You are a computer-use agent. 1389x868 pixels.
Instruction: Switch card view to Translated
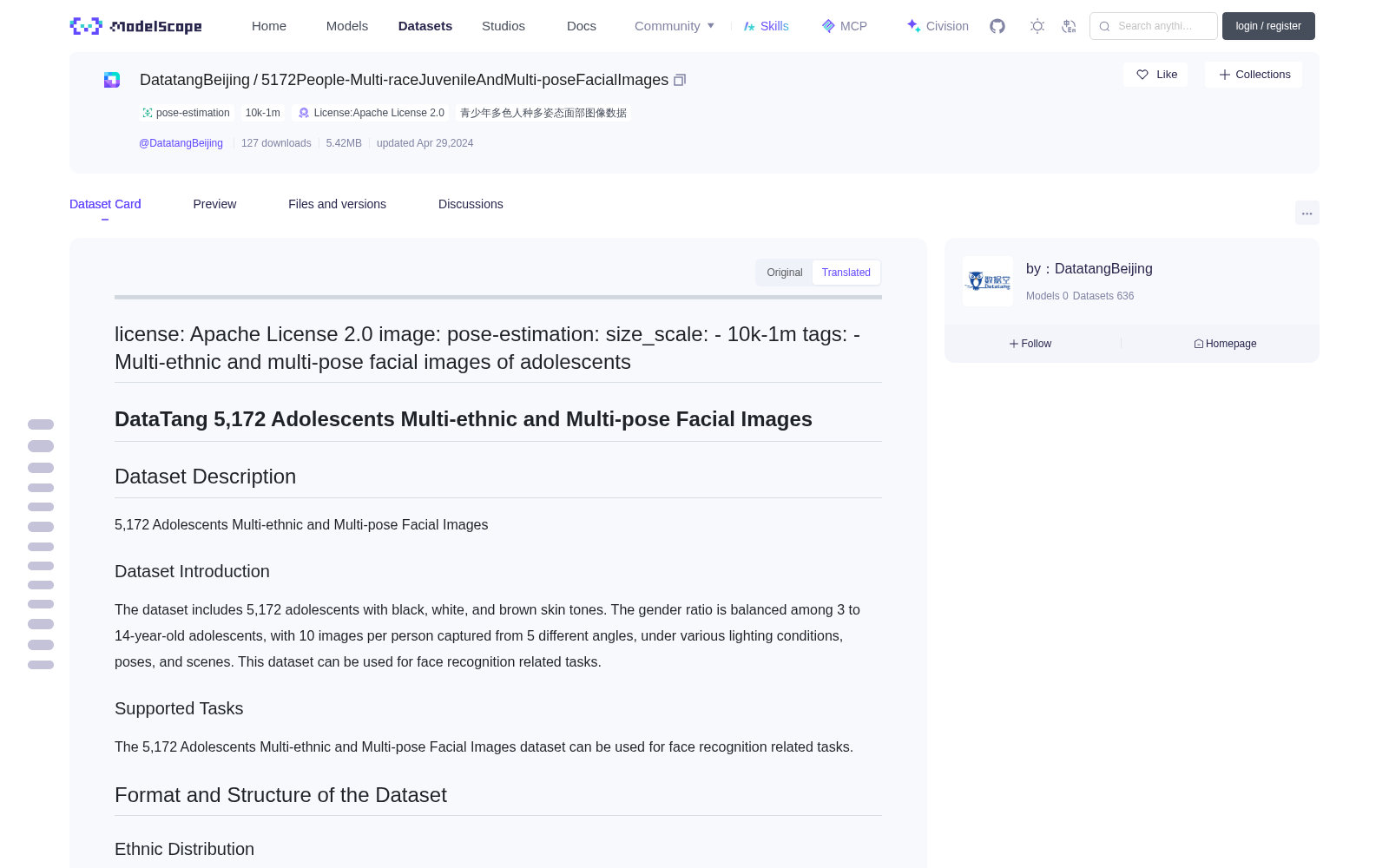point(846,273)
